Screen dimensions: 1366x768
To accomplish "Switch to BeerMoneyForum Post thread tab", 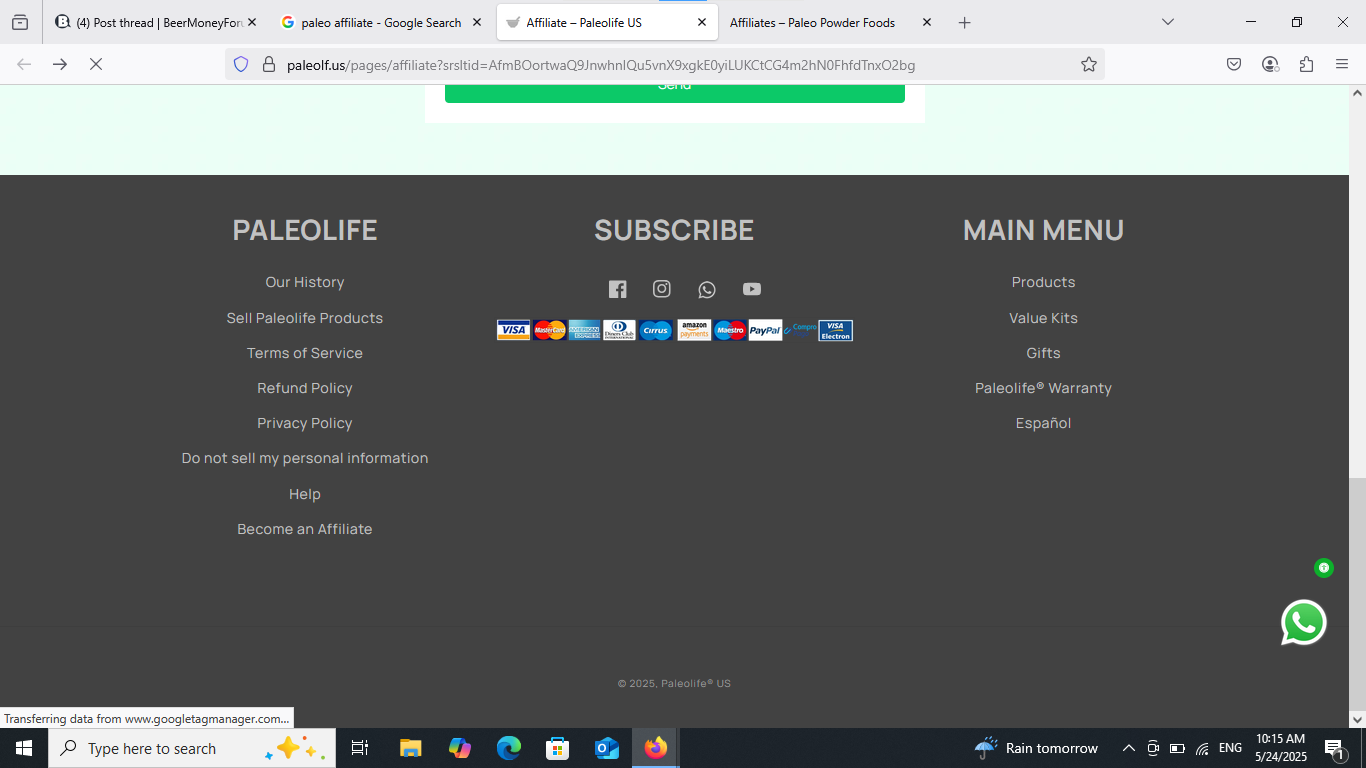I will pyautogui.click(x=156, y=22).
